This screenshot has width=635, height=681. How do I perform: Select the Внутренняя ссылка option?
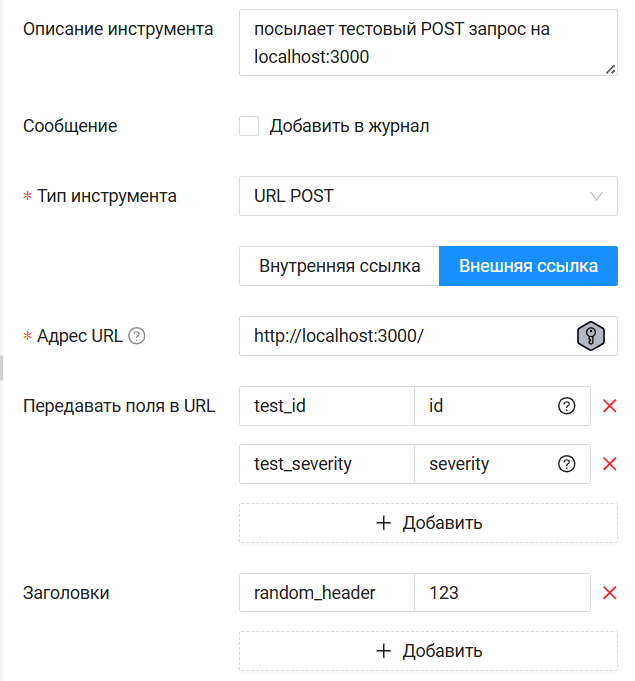click(x=339, y=266)
